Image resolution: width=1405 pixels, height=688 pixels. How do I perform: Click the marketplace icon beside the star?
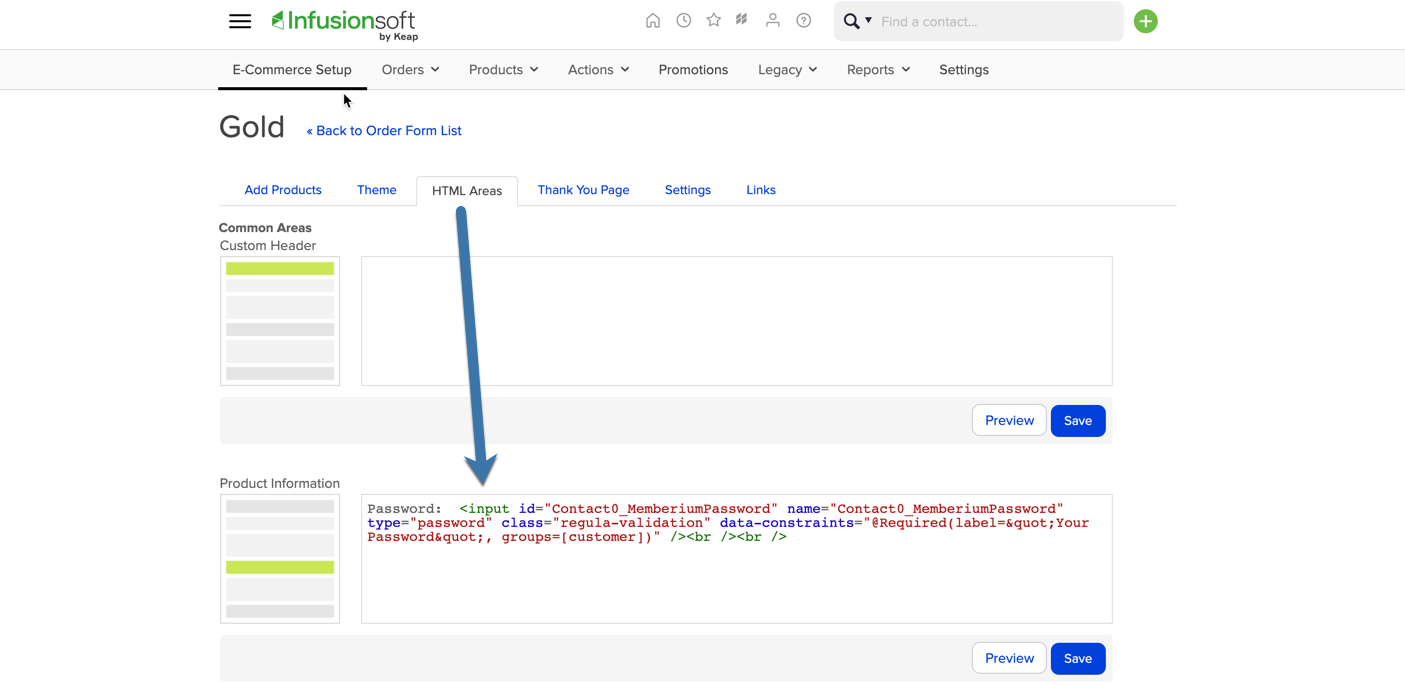[742, 20]
